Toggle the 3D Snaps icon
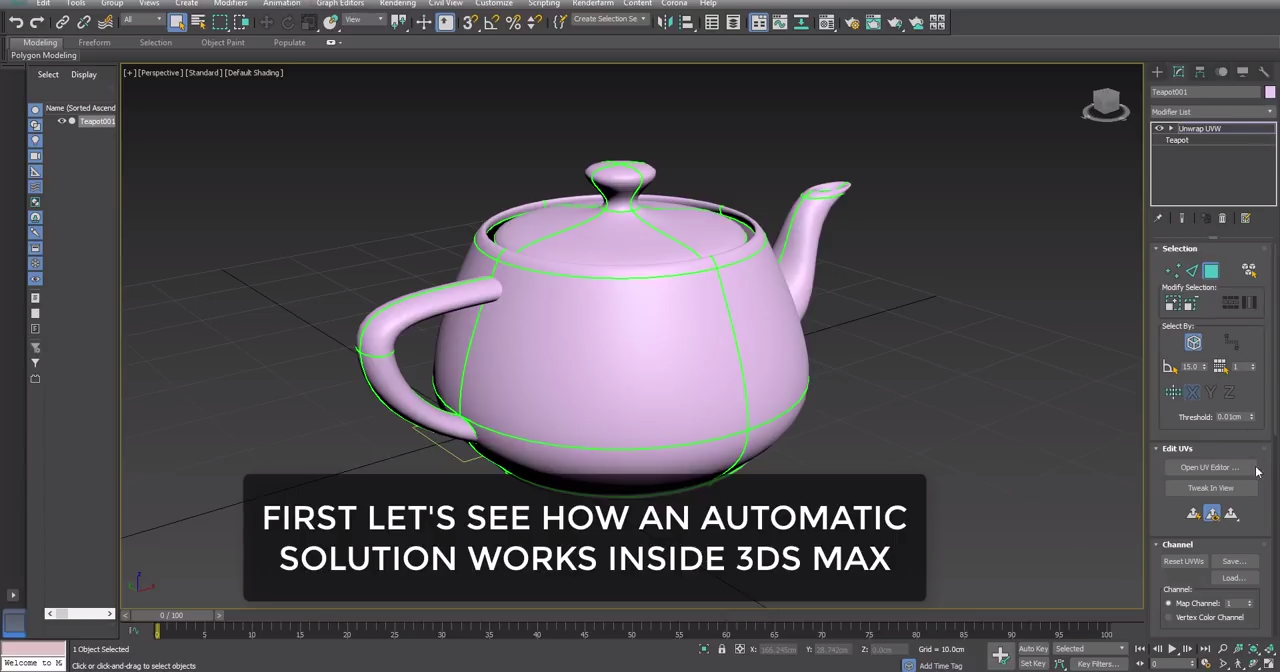The image size is (1280, 672). (x=469, y=22)
